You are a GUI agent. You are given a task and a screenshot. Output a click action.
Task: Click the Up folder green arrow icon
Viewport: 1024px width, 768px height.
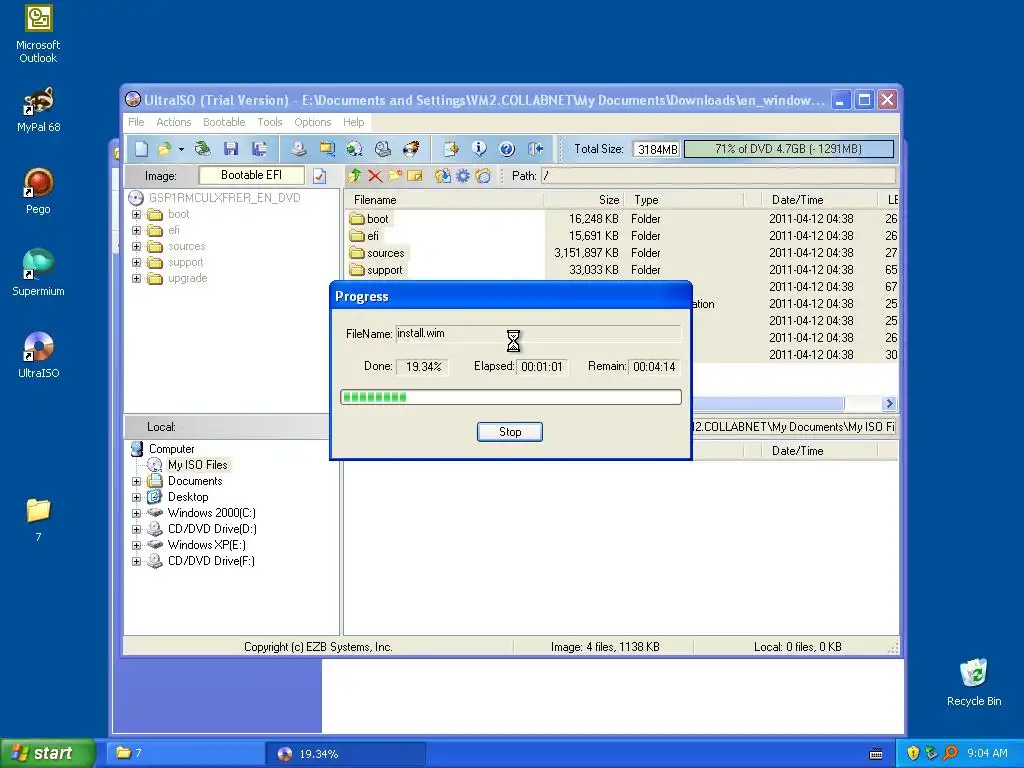coord(355,175)
